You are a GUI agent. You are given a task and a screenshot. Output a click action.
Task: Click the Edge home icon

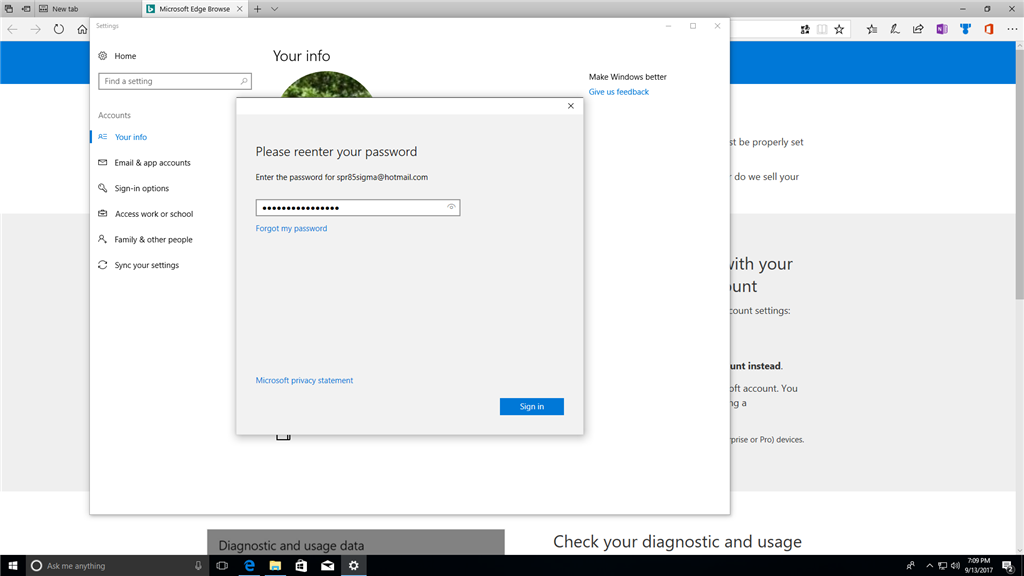[x=82, y=29]
